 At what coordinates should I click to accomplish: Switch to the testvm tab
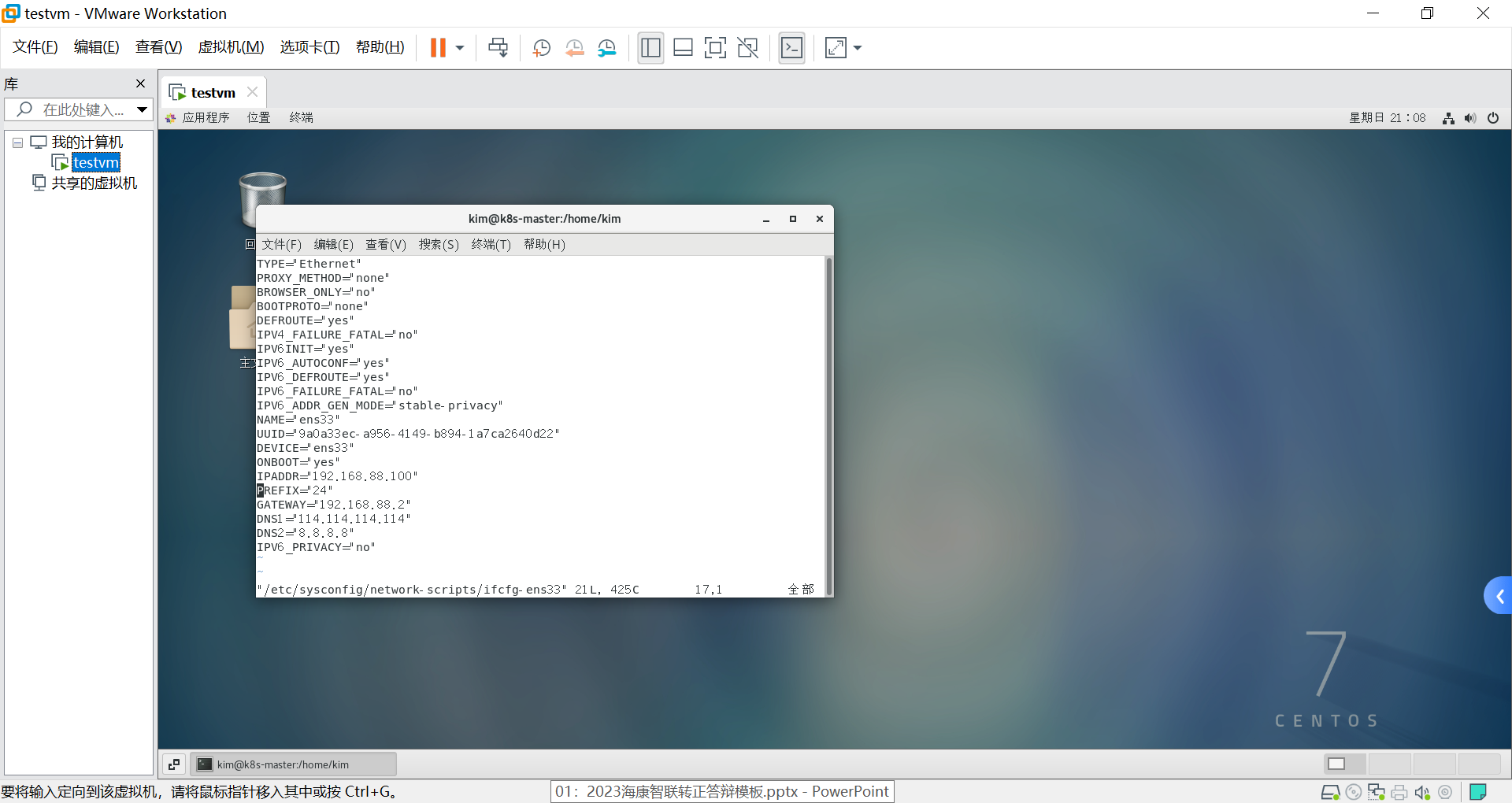[213, 93]
